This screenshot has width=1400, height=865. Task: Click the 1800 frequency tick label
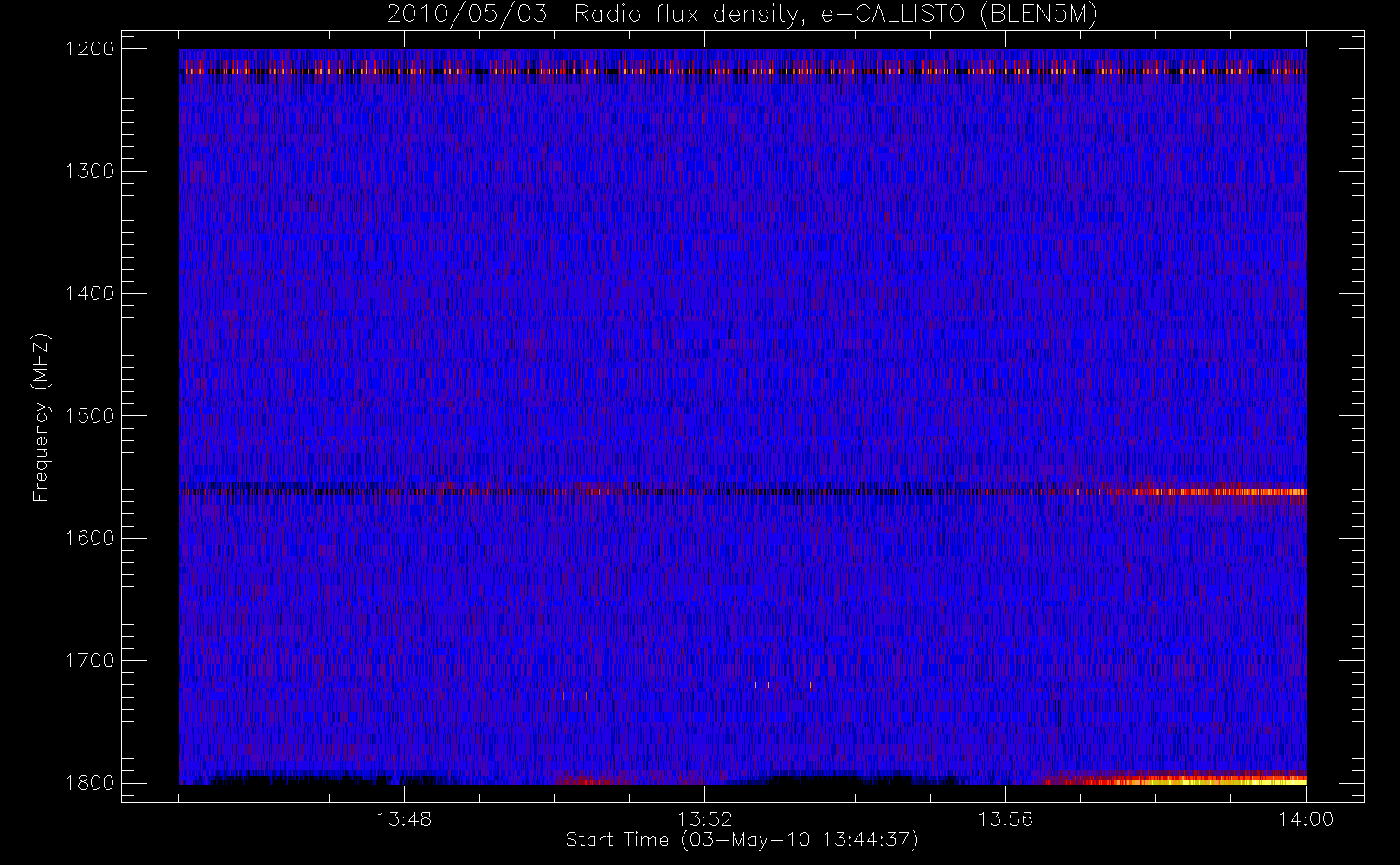pos(90,783)
